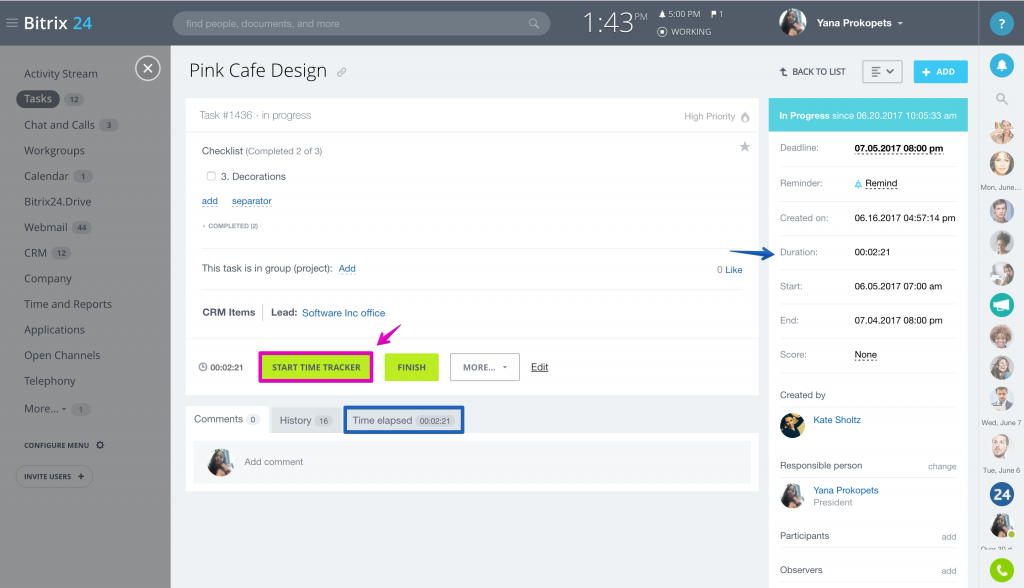1024x588 pixels.
Task: Close the task panel with the X
Action: (148, 68)
